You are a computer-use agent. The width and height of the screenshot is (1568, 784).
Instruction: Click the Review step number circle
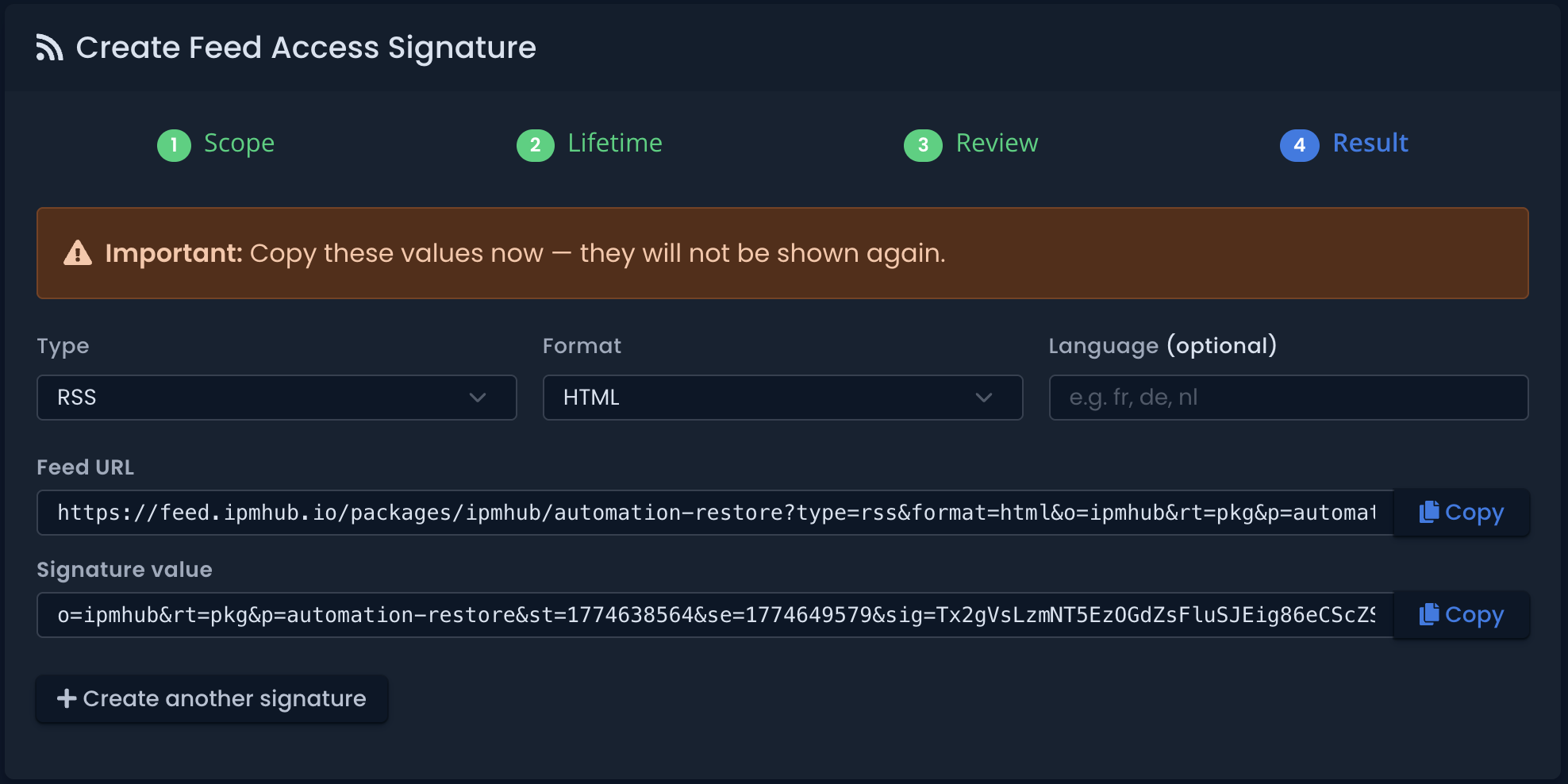pos(923,145)
